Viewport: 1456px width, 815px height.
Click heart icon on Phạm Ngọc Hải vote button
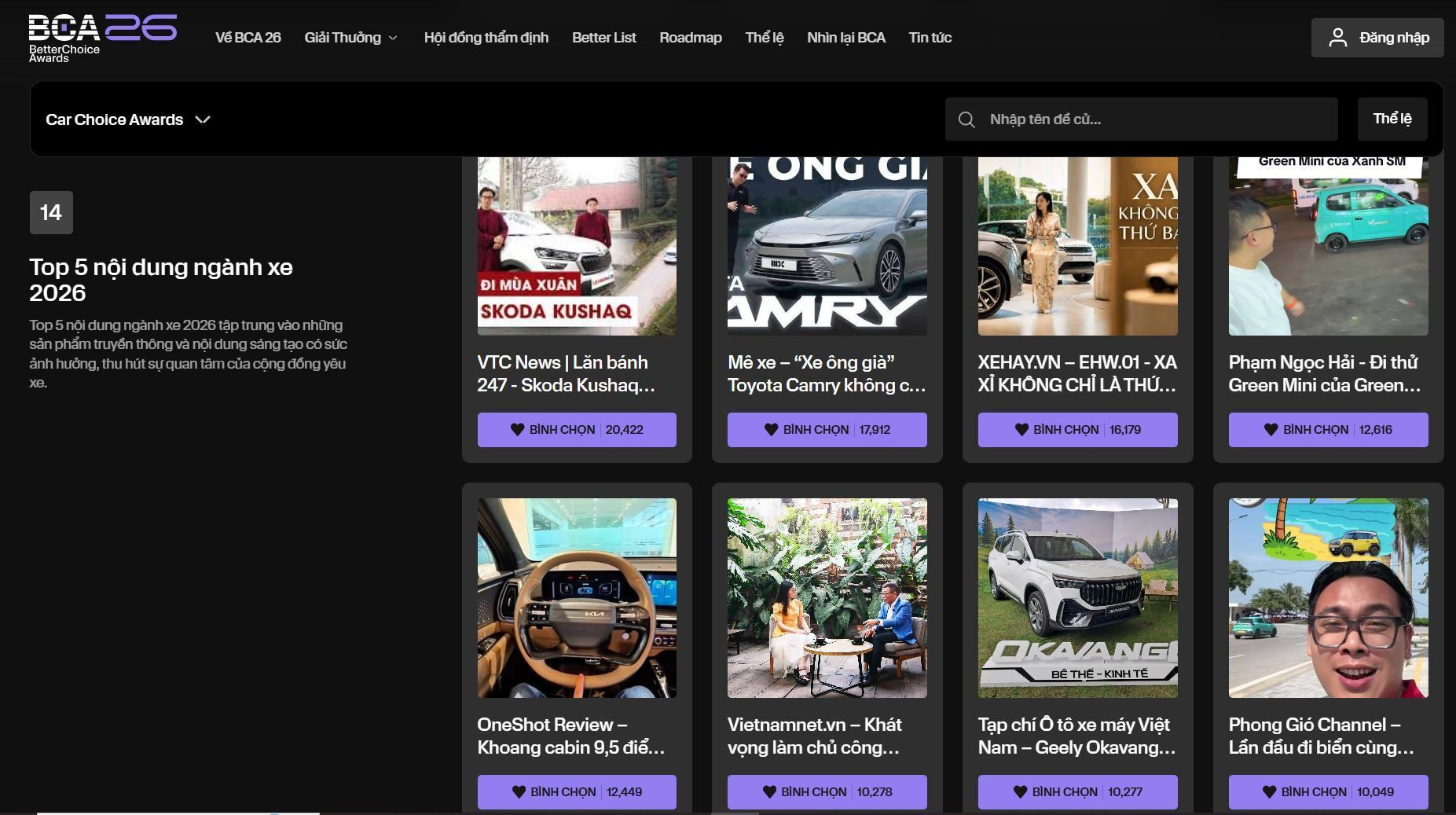point(1271,430)
